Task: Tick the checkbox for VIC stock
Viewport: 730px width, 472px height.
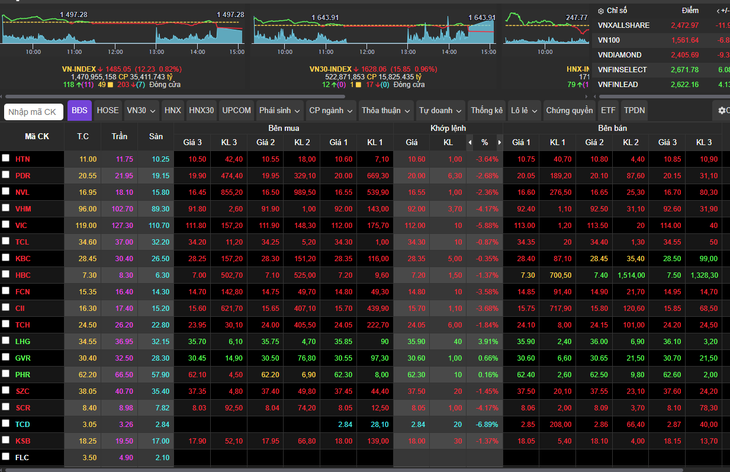Action: 6,224
